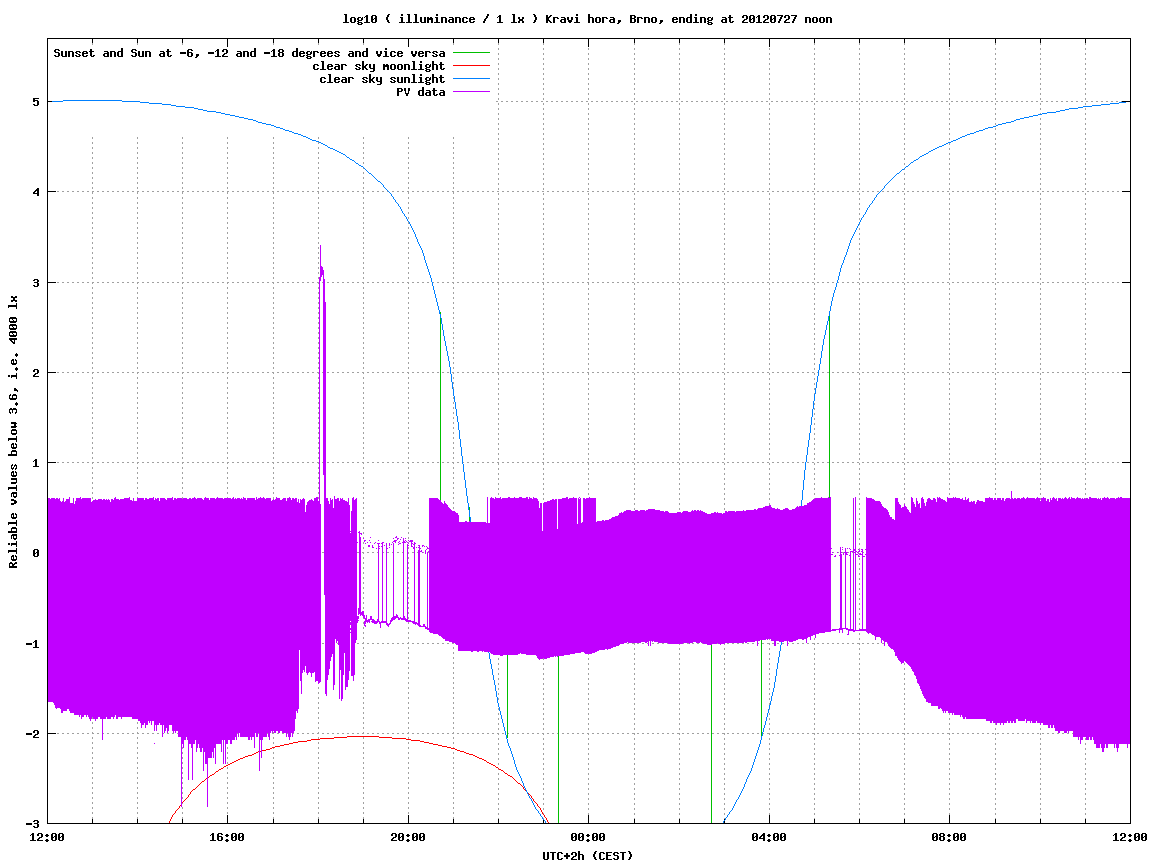The image size is (1151, 863).
Task: Click the leftmost 12:00 x-axis tick label
Action: click(x=48, y=837)
